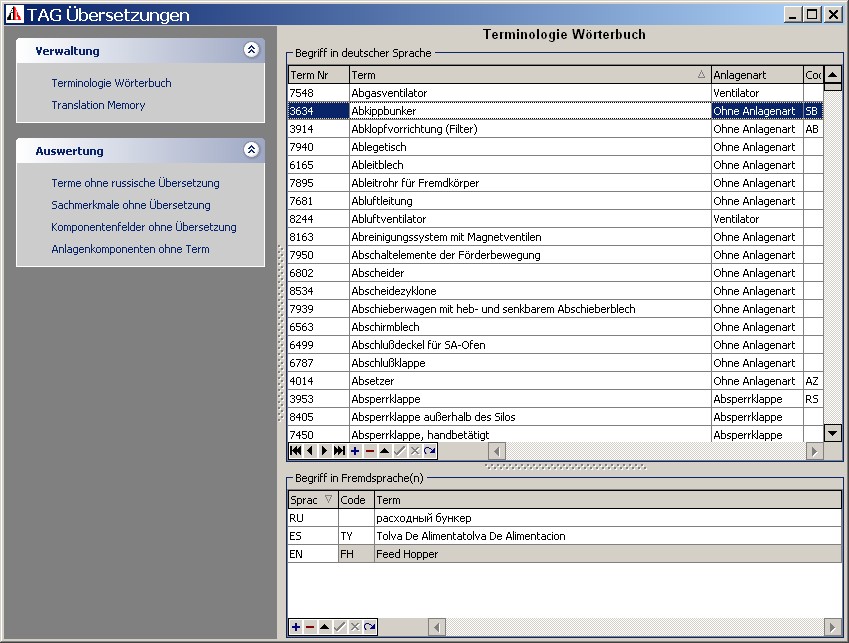
Task: Delete the selected German term with the minus icon
Action: (x=370, y=451)
